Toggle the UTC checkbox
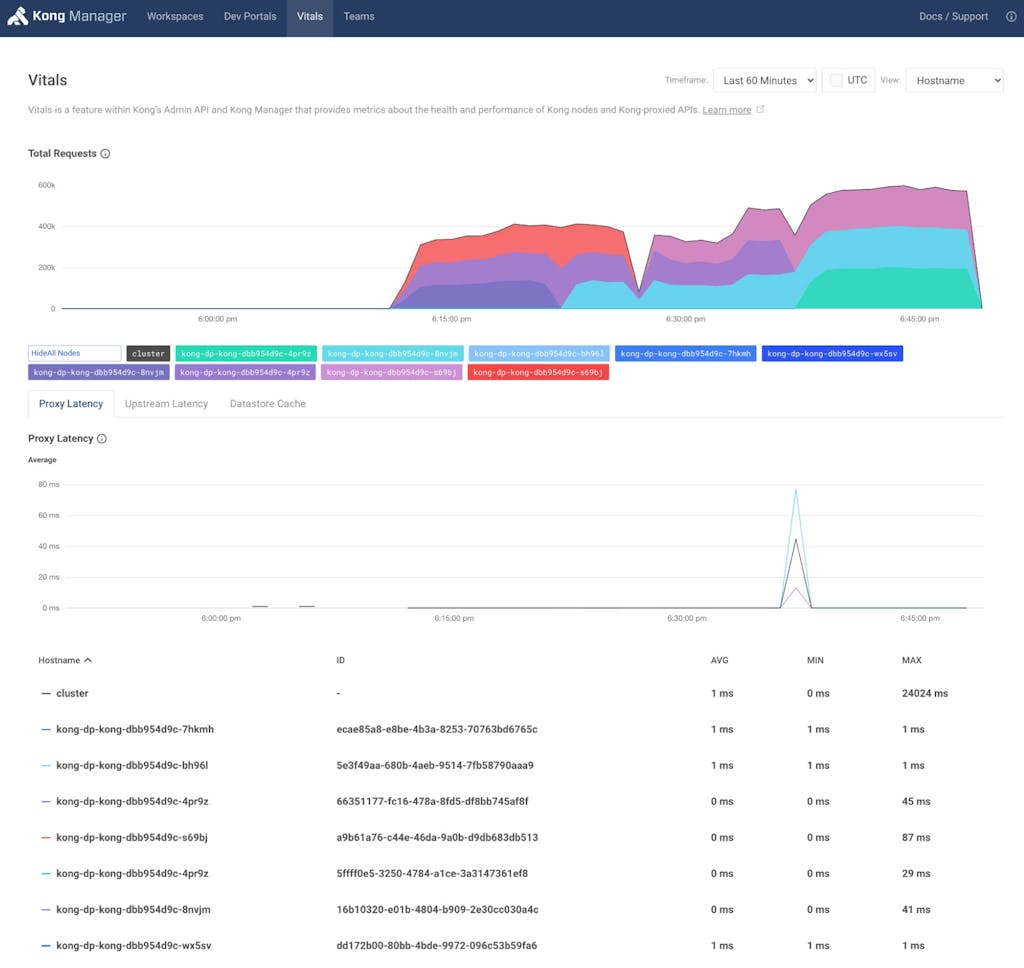The height and width of the screenshot is (968, 1024). coord(836,81)
